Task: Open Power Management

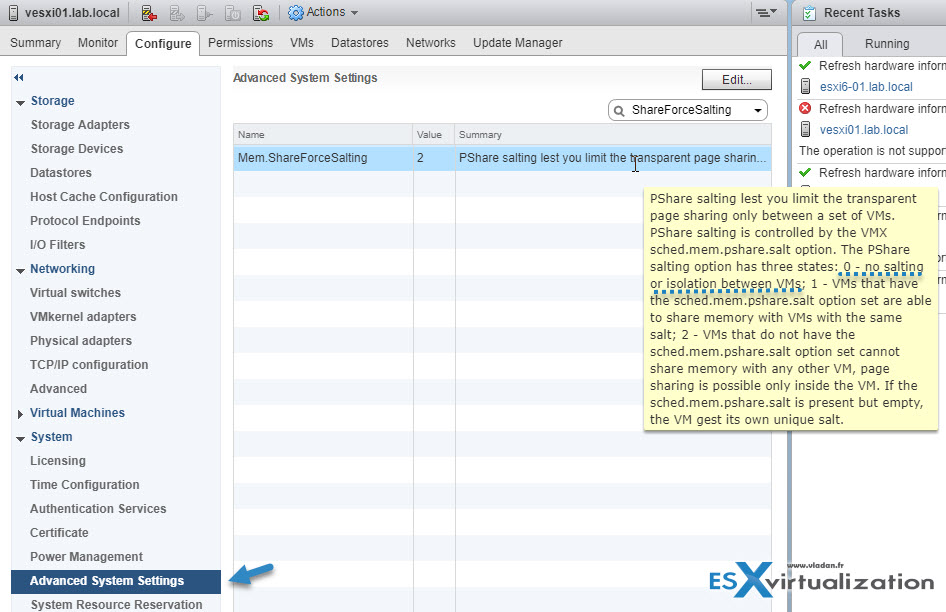Action: [x=86, y=557]
